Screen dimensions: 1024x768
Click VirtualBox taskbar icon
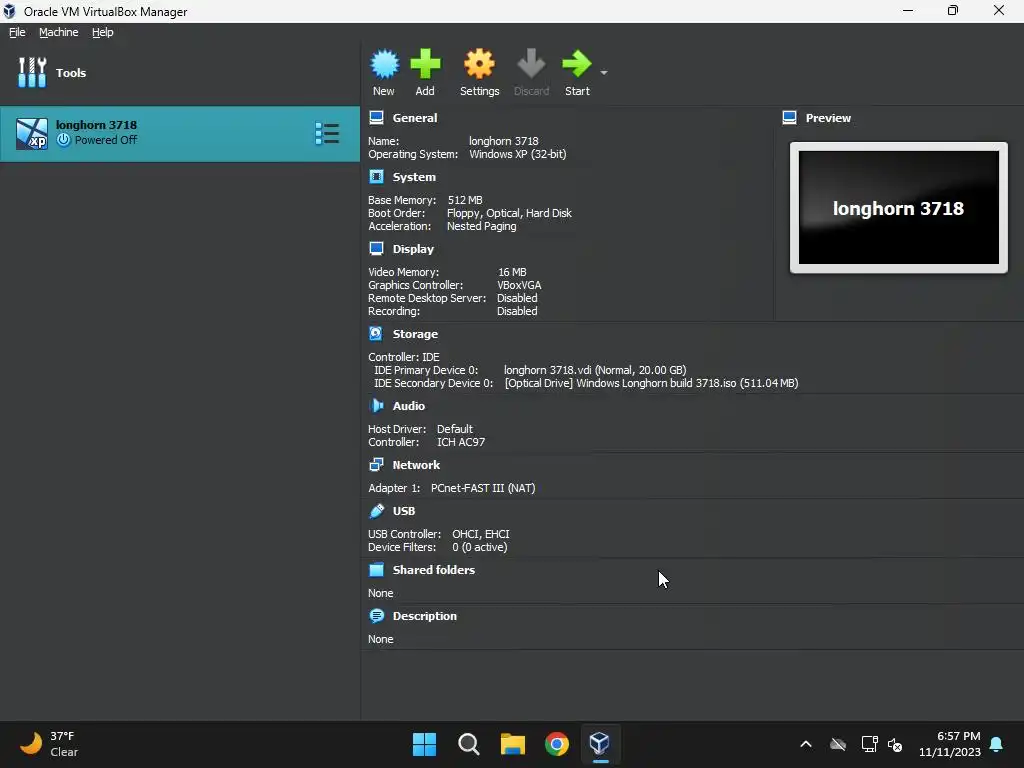(600, 744)
